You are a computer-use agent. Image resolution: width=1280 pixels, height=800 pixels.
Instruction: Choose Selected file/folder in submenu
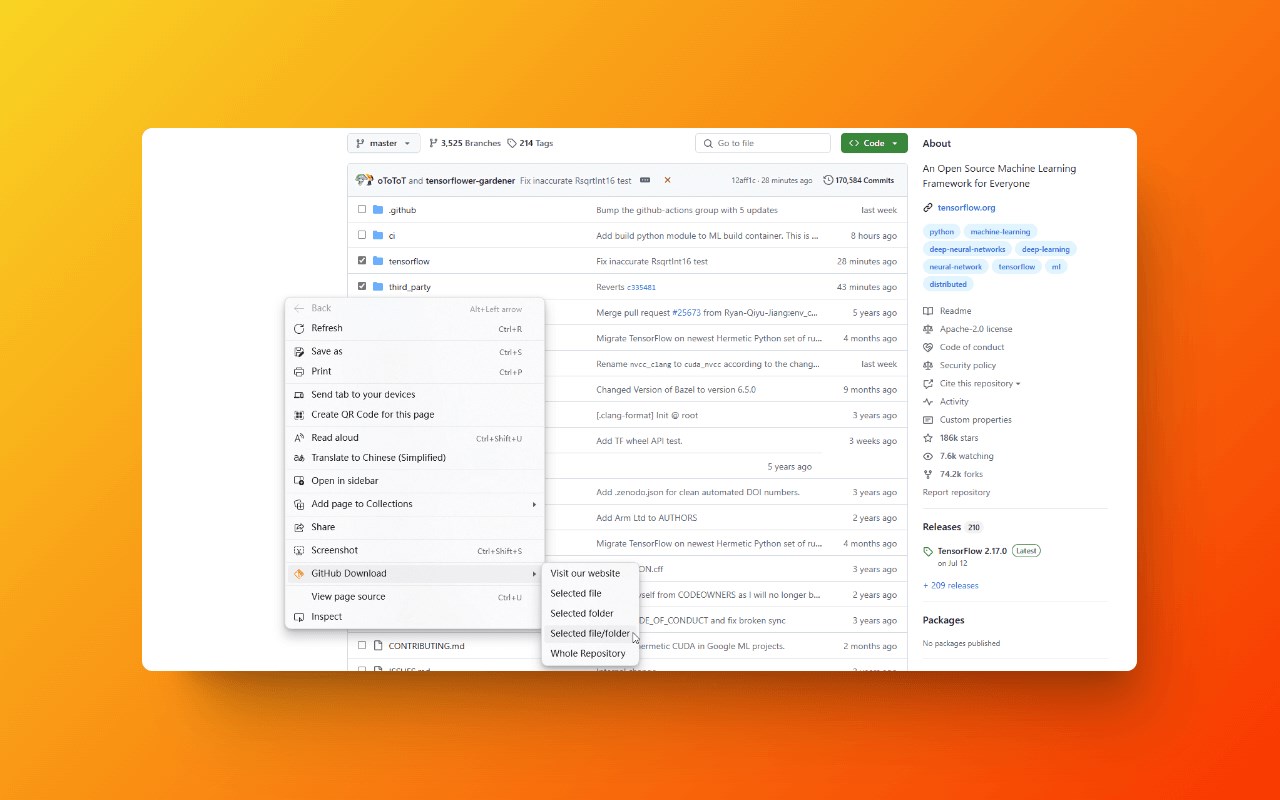[590, 633]
